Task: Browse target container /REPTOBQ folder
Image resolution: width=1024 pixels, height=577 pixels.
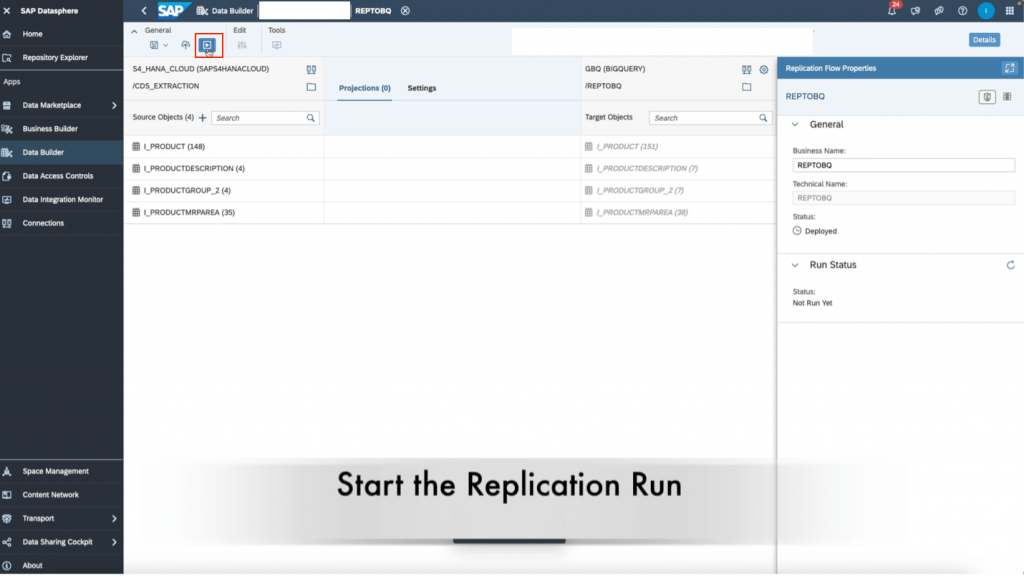Action: 746,87
